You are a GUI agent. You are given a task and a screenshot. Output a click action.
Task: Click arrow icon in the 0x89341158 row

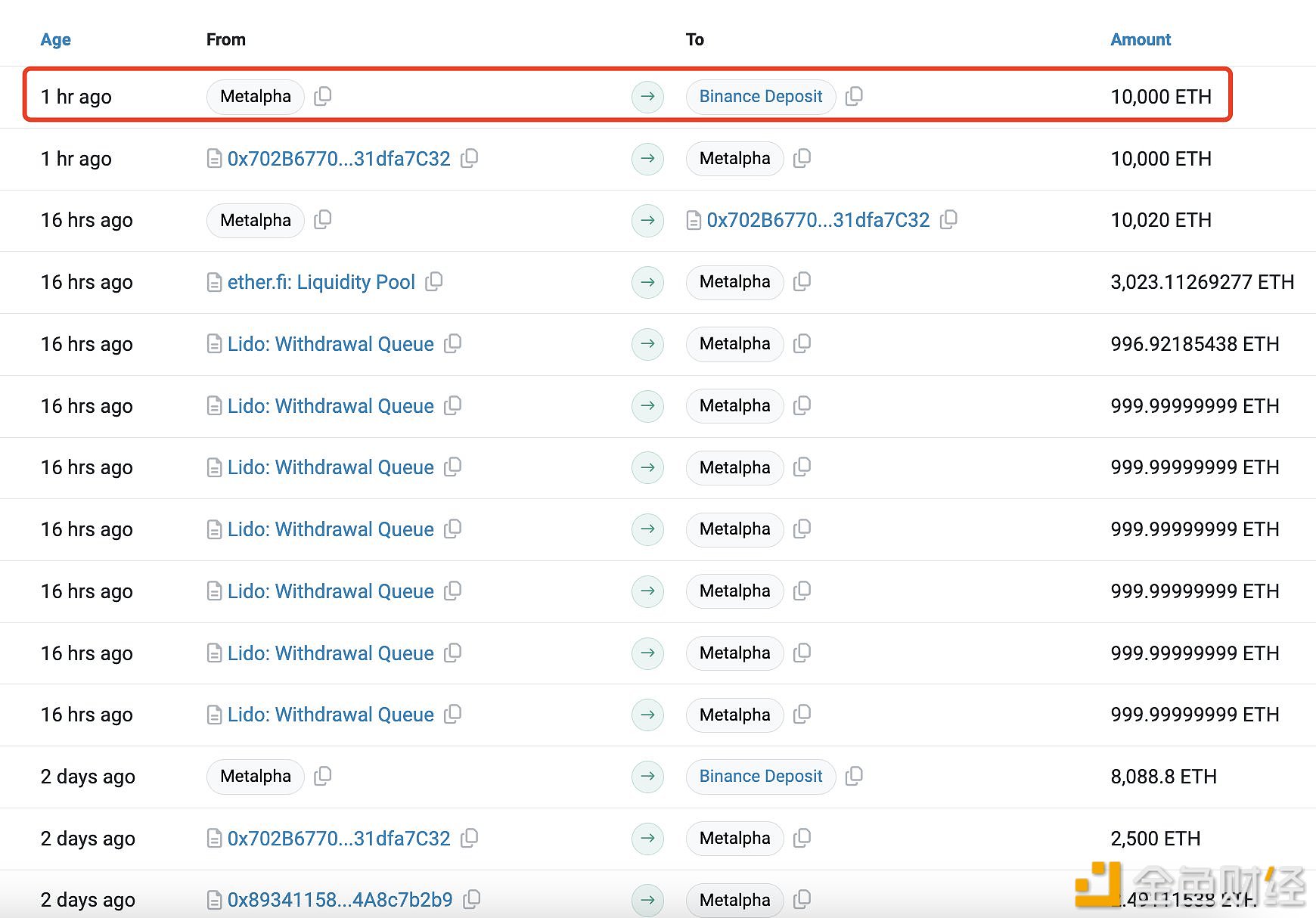click(x=647, y=901)
